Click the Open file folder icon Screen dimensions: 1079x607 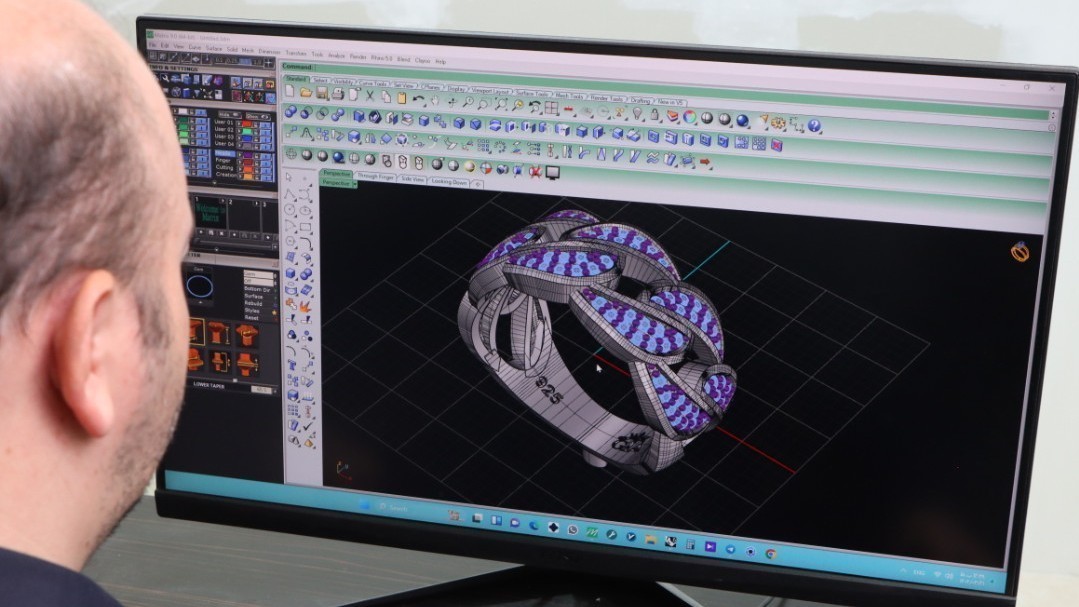[305, 91]
